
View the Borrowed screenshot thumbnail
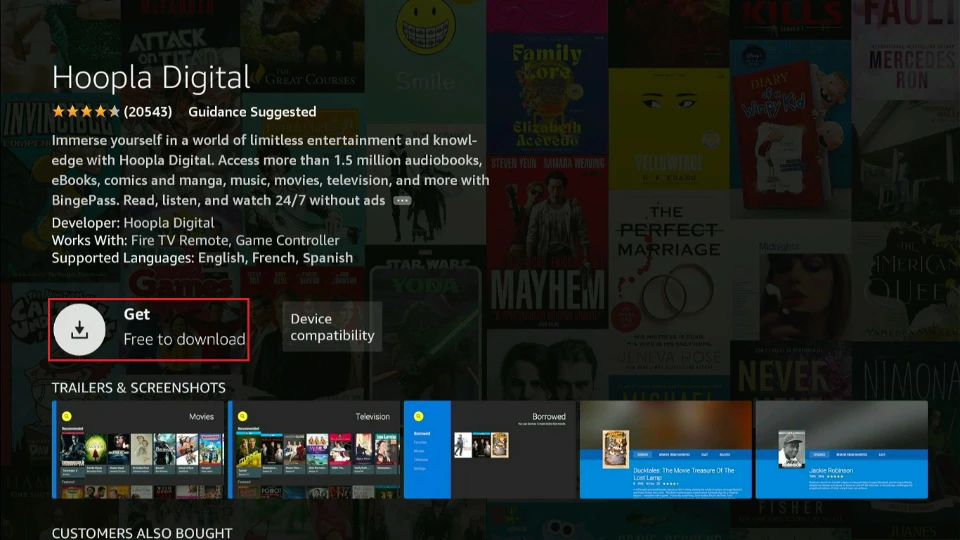tap(490, 450)
